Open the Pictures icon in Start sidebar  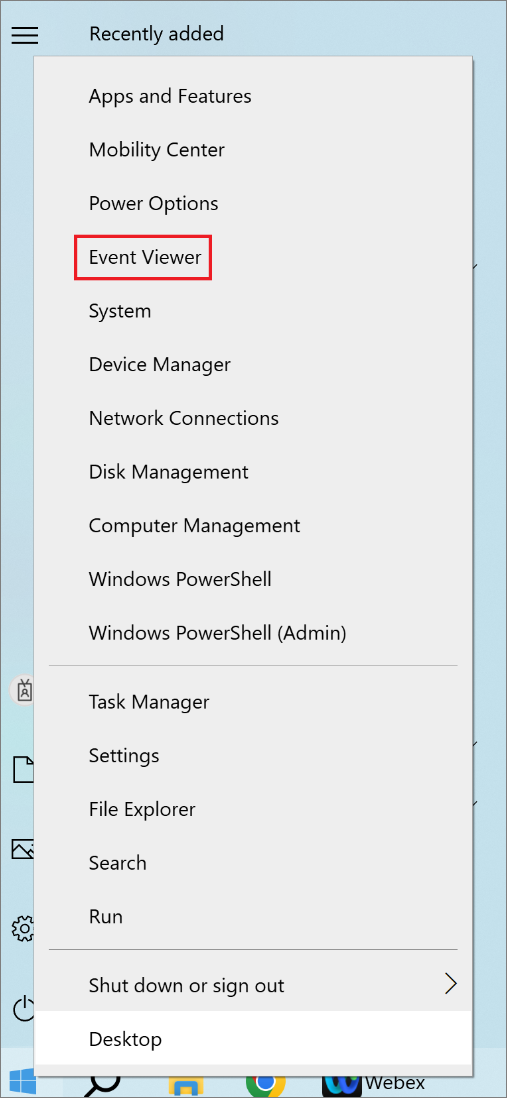(23, 849)
